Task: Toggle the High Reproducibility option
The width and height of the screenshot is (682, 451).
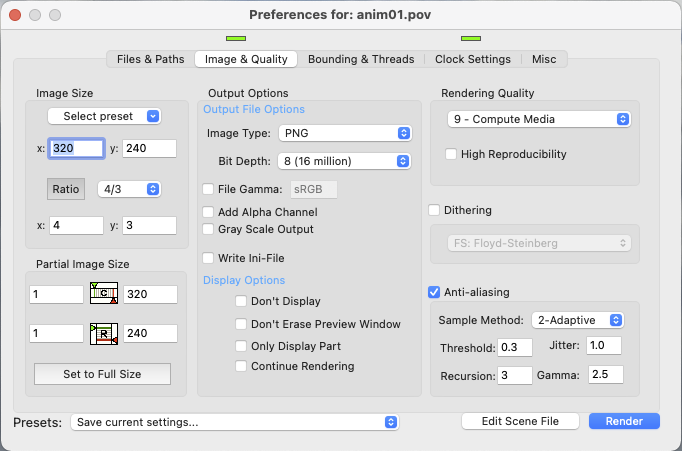Action: pyautogui.click(x=451, y=154)
